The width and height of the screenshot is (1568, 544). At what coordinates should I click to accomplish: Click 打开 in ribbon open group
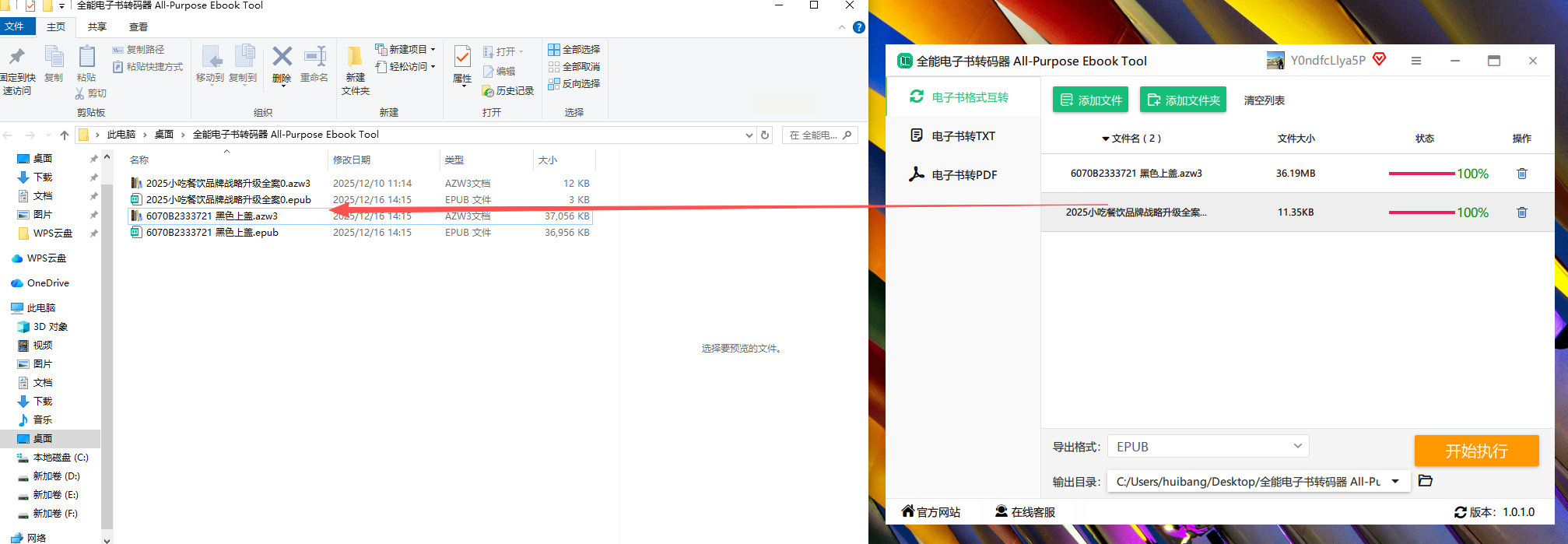503,51
